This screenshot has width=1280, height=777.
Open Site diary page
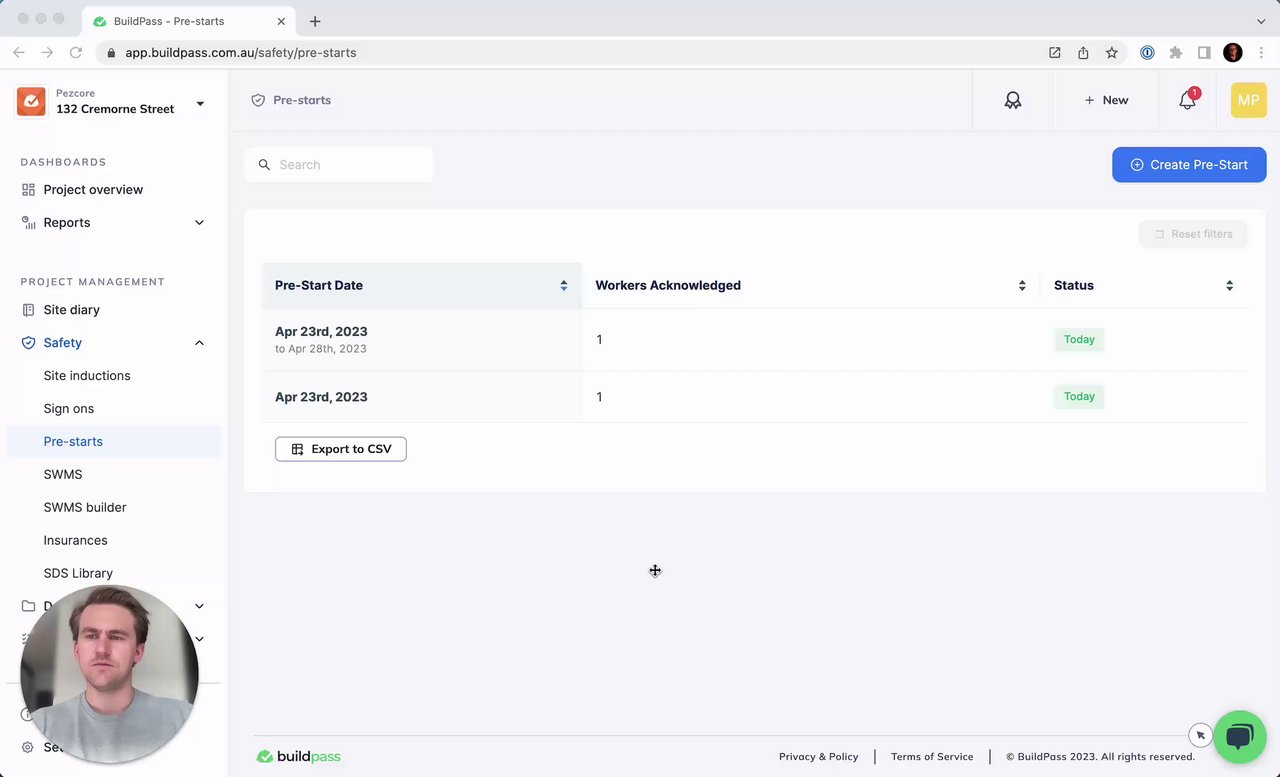[71, 310]
